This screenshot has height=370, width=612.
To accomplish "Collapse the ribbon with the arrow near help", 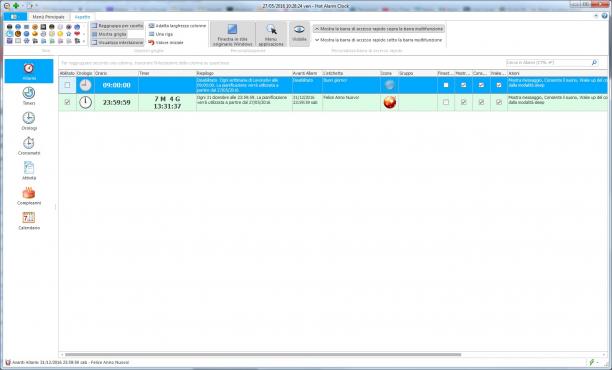I will 596,16.
